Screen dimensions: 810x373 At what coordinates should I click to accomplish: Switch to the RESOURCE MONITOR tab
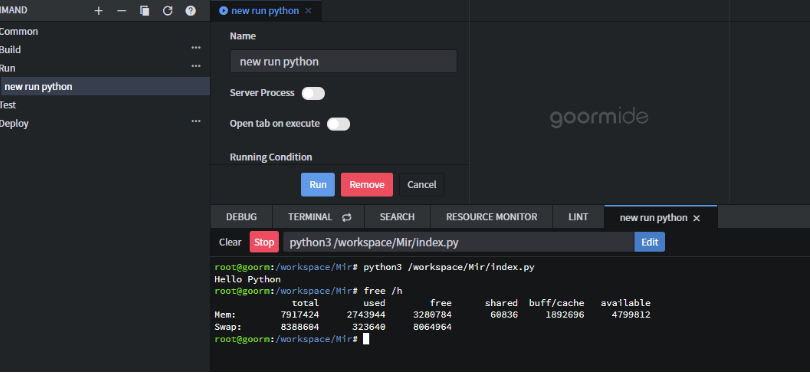pos(491,217)
